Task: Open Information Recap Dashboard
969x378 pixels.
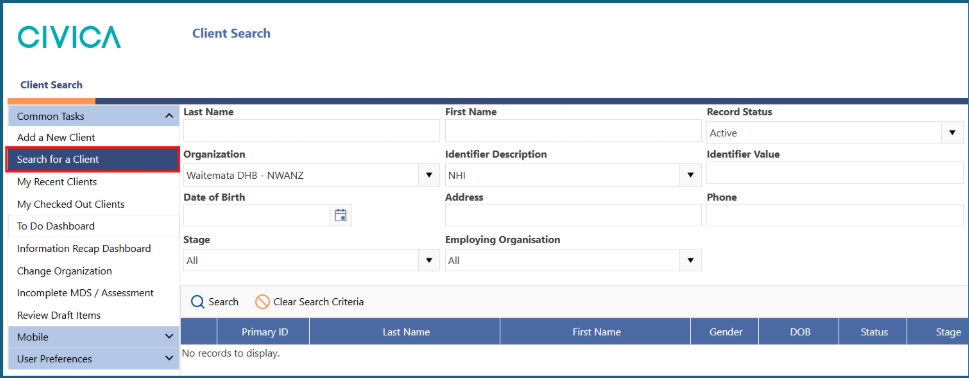Action: [x=93, y=249]
